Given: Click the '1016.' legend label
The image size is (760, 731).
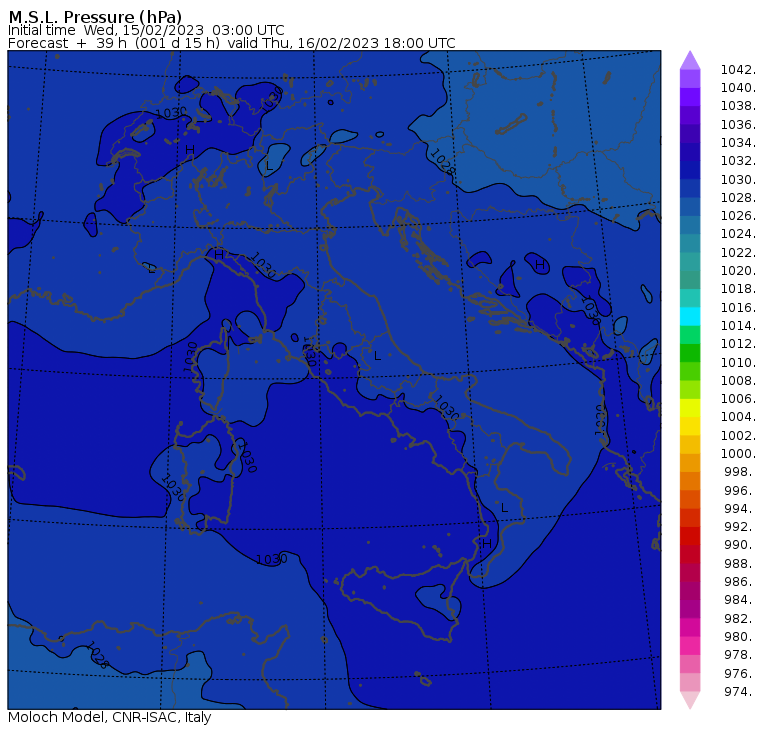Looking at the screenshot, I should click(x=738, y=307).
